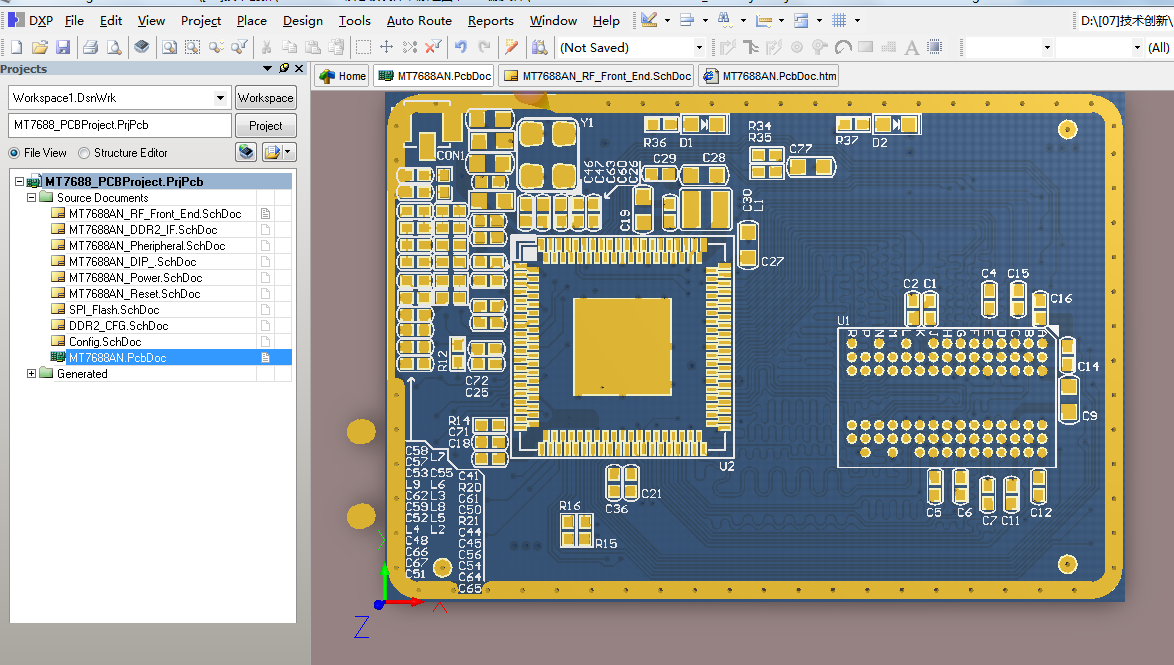Image resolution: width=1174 pixels, height=665 pixels.
Task: Open the File menu
Action: point(74,21)
